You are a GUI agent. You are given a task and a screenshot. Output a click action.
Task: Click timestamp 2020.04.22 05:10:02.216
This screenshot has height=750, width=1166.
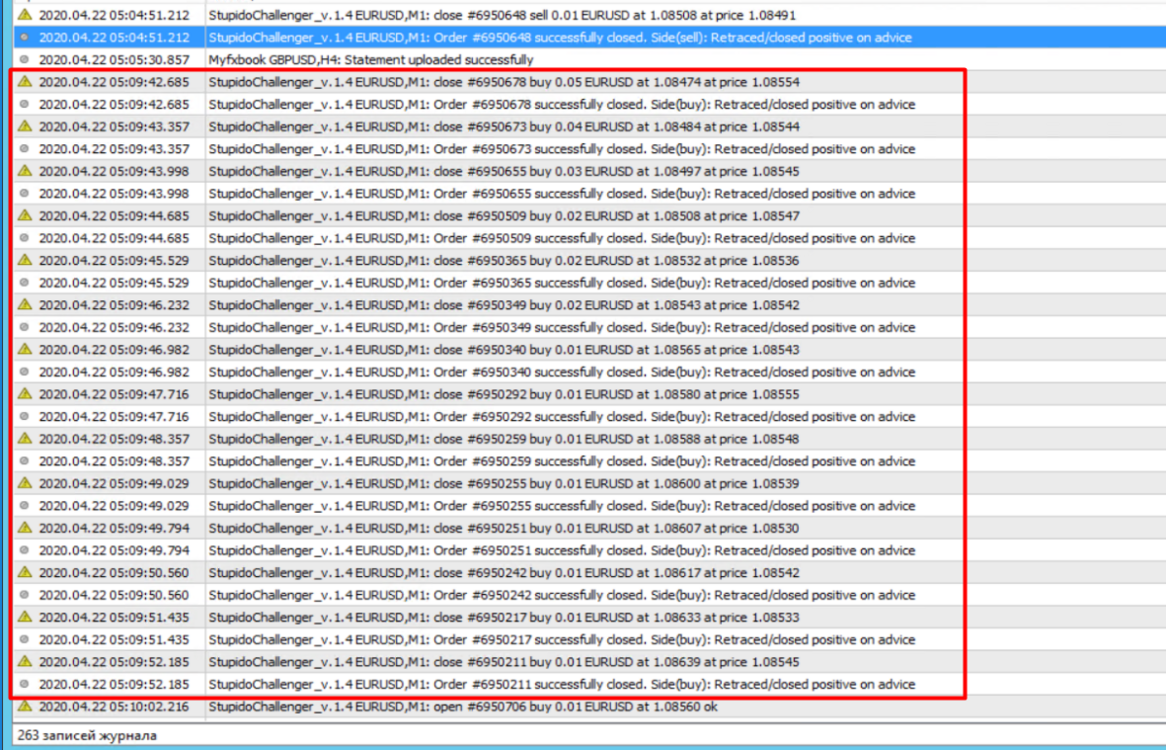pos(114,706)
